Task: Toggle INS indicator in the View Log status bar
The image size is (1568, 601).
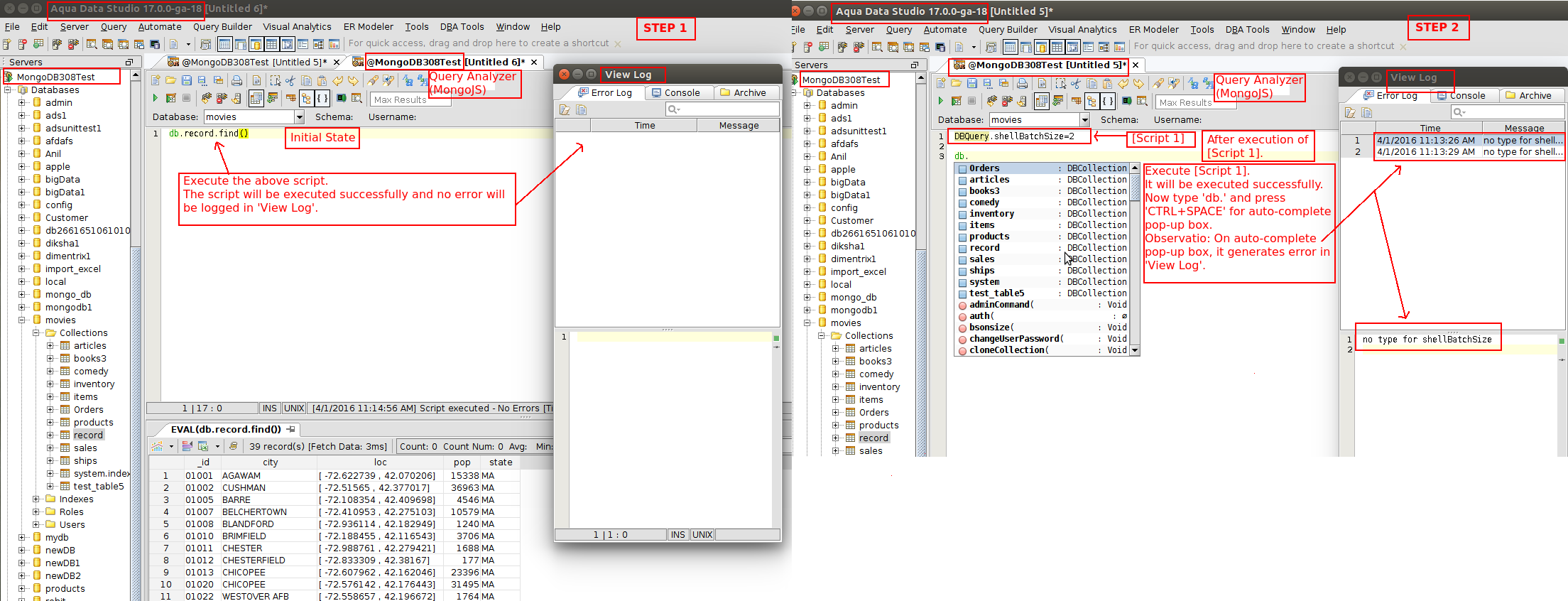Action: coord(678,535)
